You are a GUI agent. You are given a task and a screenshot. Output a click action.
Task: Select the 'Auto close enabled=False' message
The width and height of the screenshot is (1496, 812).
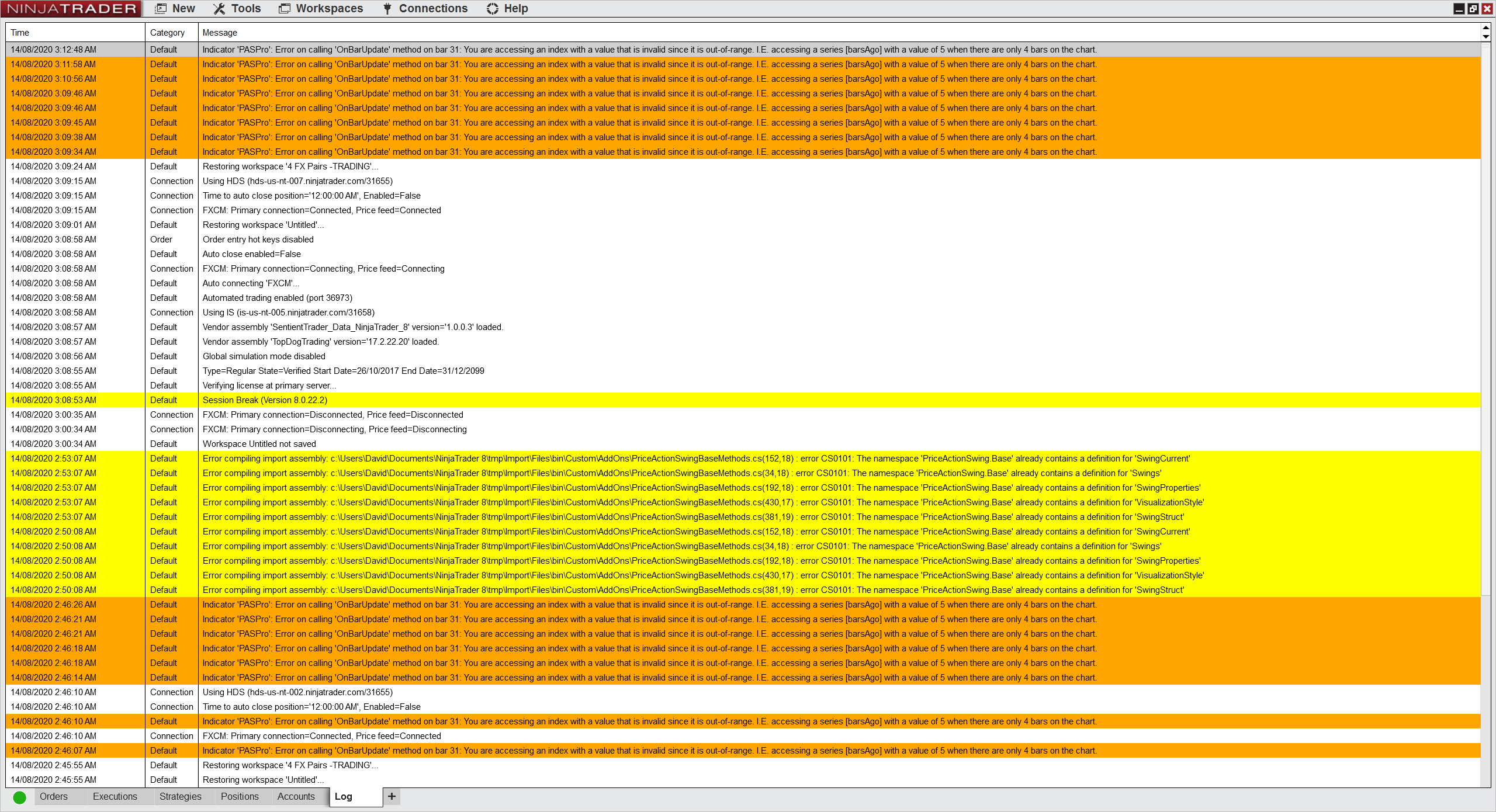[x=251, y=254]
